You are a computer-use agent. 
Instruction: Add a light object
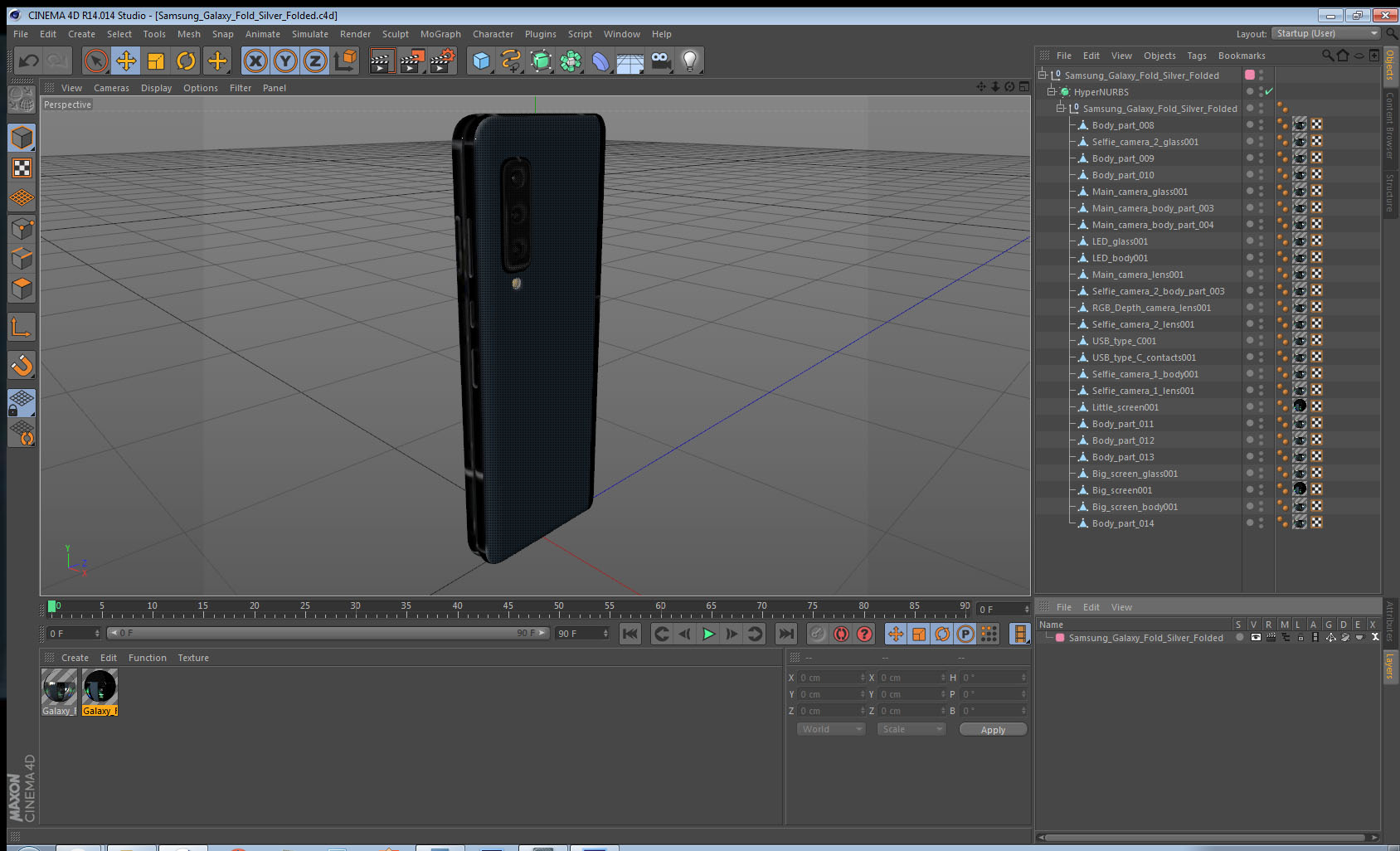pyautogui.click(x=690, y=61)
